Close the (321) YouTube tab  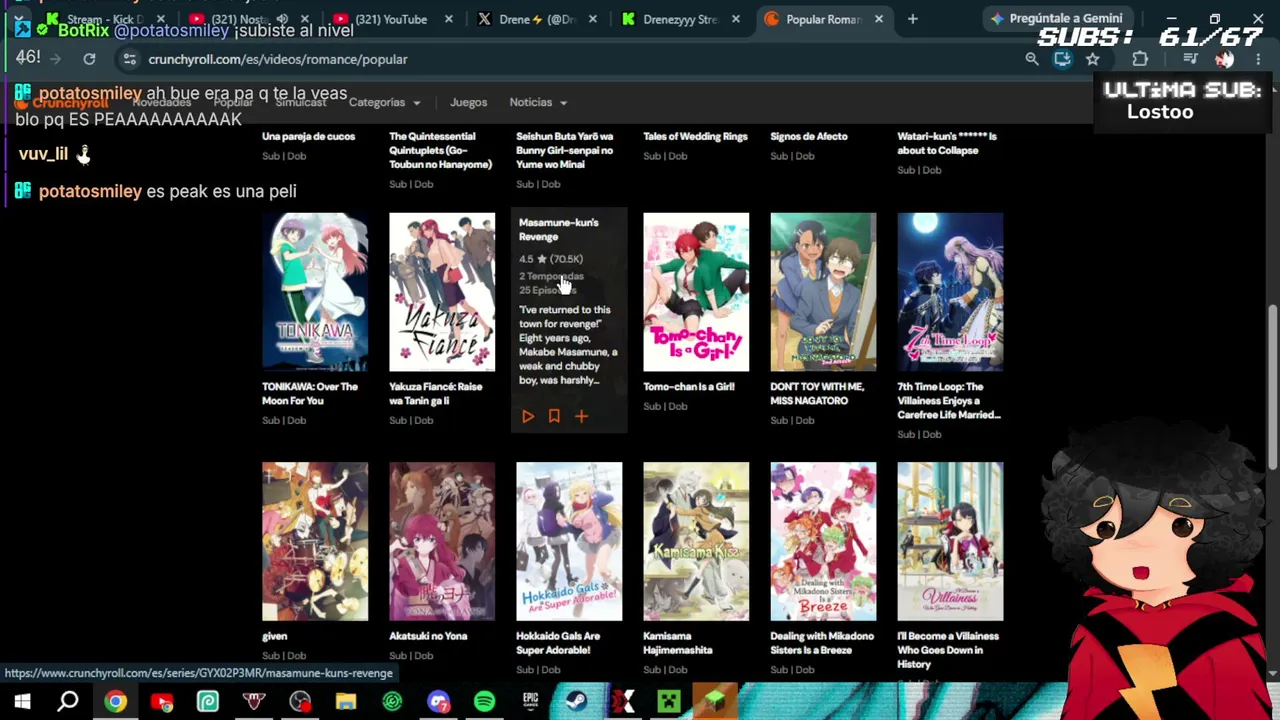[449, 19]
